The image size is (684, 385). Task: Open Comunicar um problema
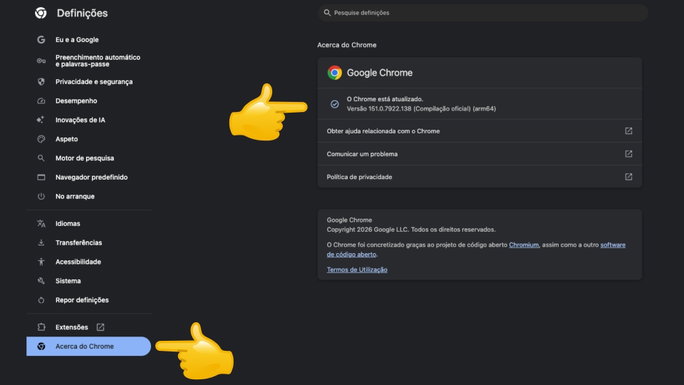[x=479, y=153]
